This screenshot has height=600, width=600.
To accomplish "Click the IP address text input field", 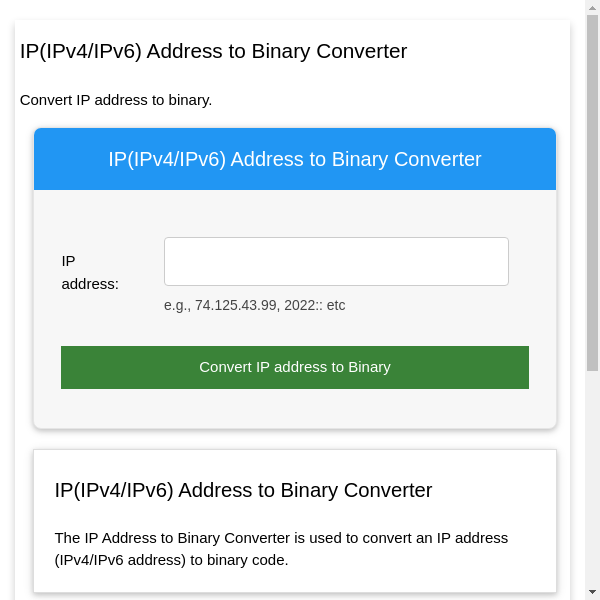I will coord(336,262).
